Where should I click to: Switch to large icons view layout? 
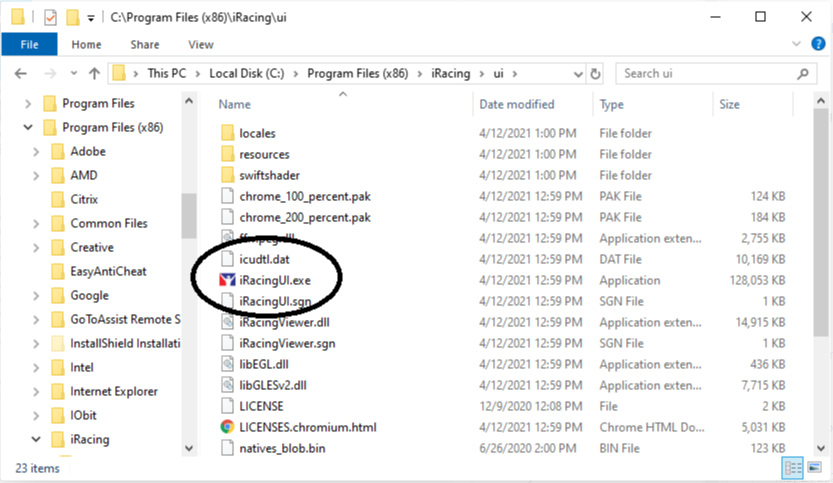pos(814,468)
